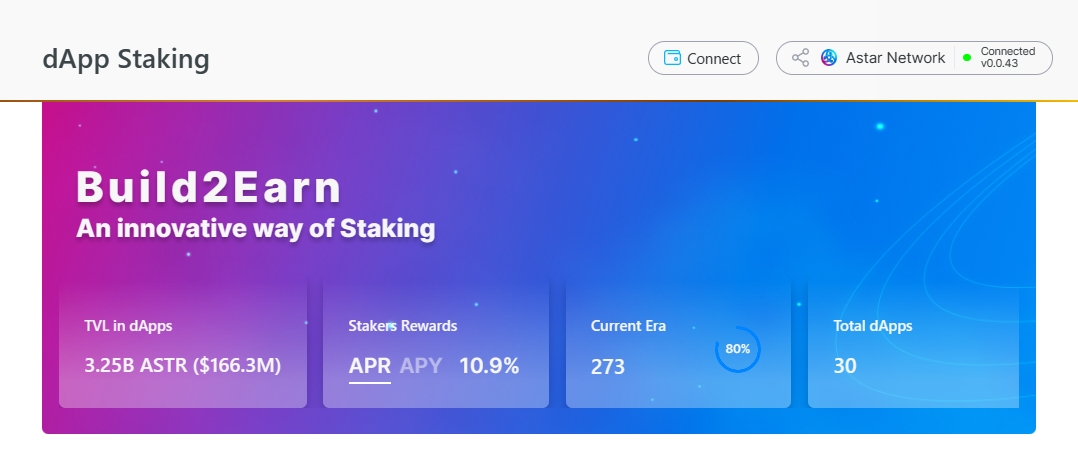Image resolution: width=1078 pixels, height=466 pixels.
Task: Click the current era number 273
Action: 608,366
